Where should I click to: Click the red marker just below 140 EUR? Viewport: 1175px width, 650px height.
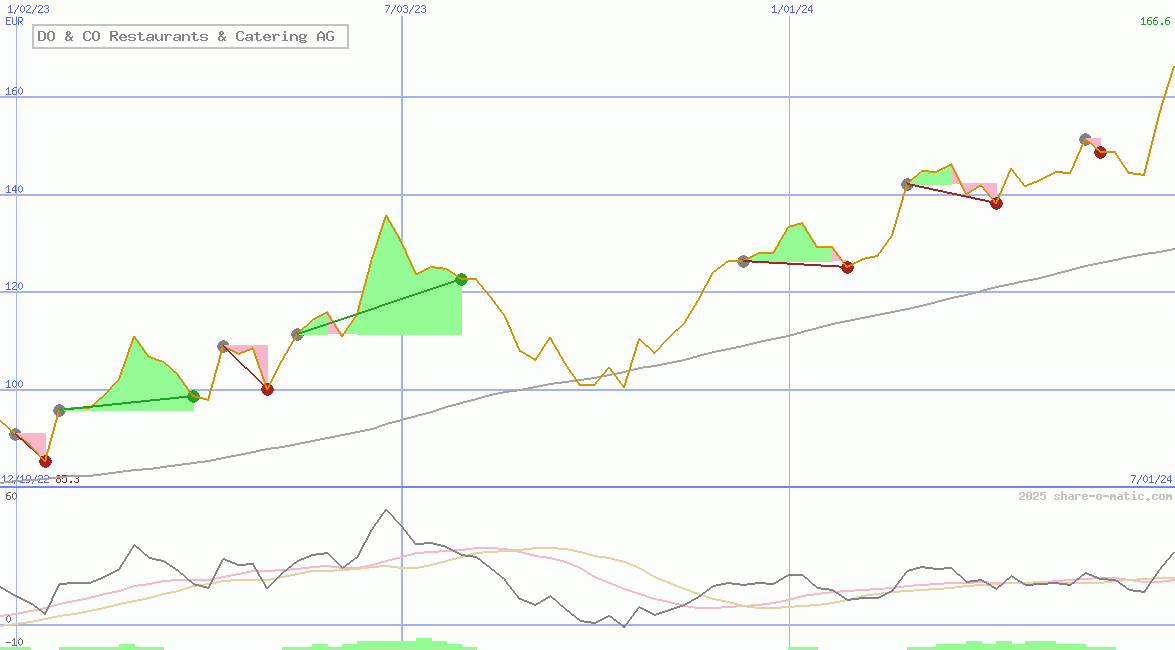996,203
